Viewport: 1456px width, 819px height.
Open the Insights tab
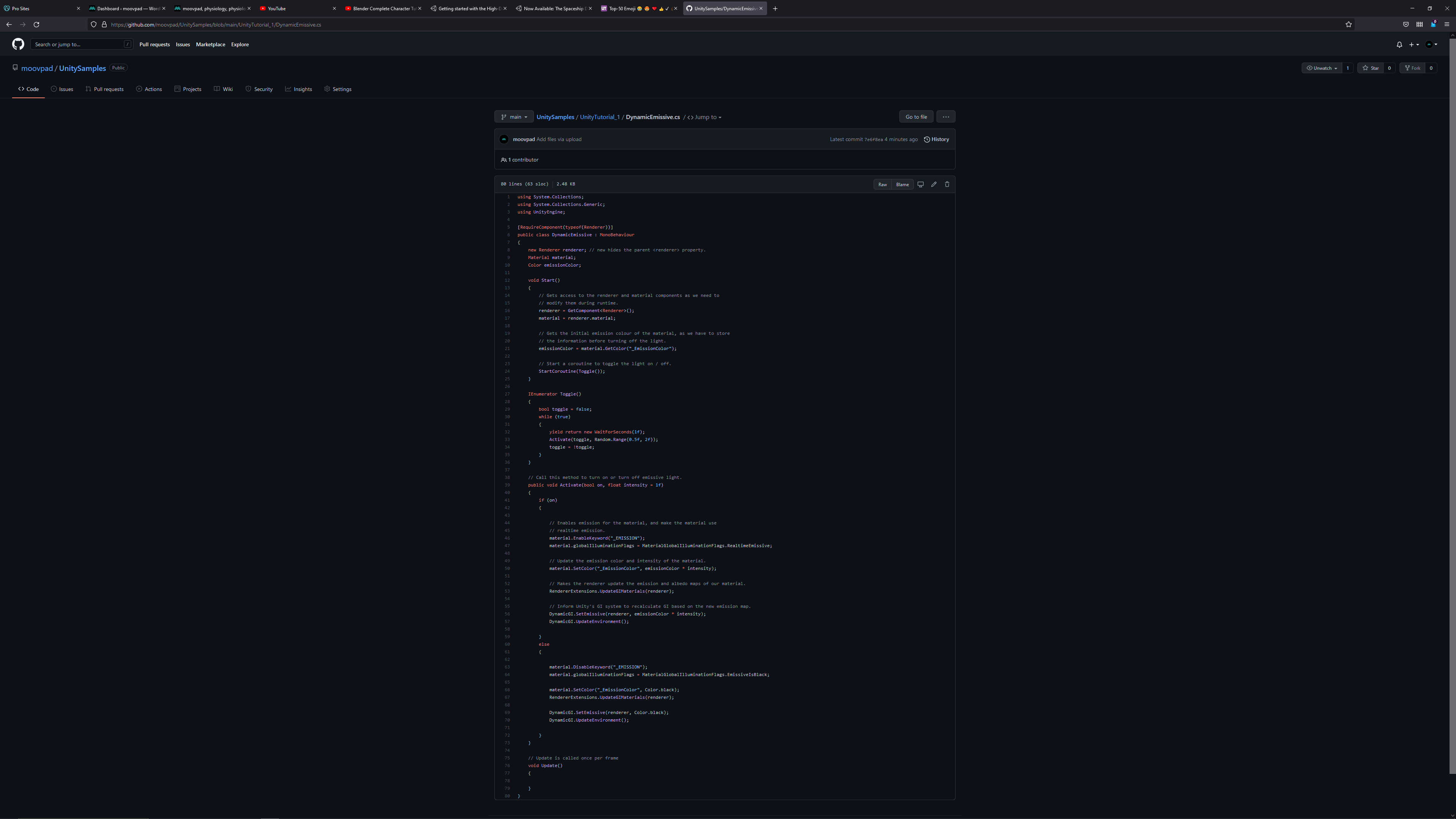click(298, 89)
